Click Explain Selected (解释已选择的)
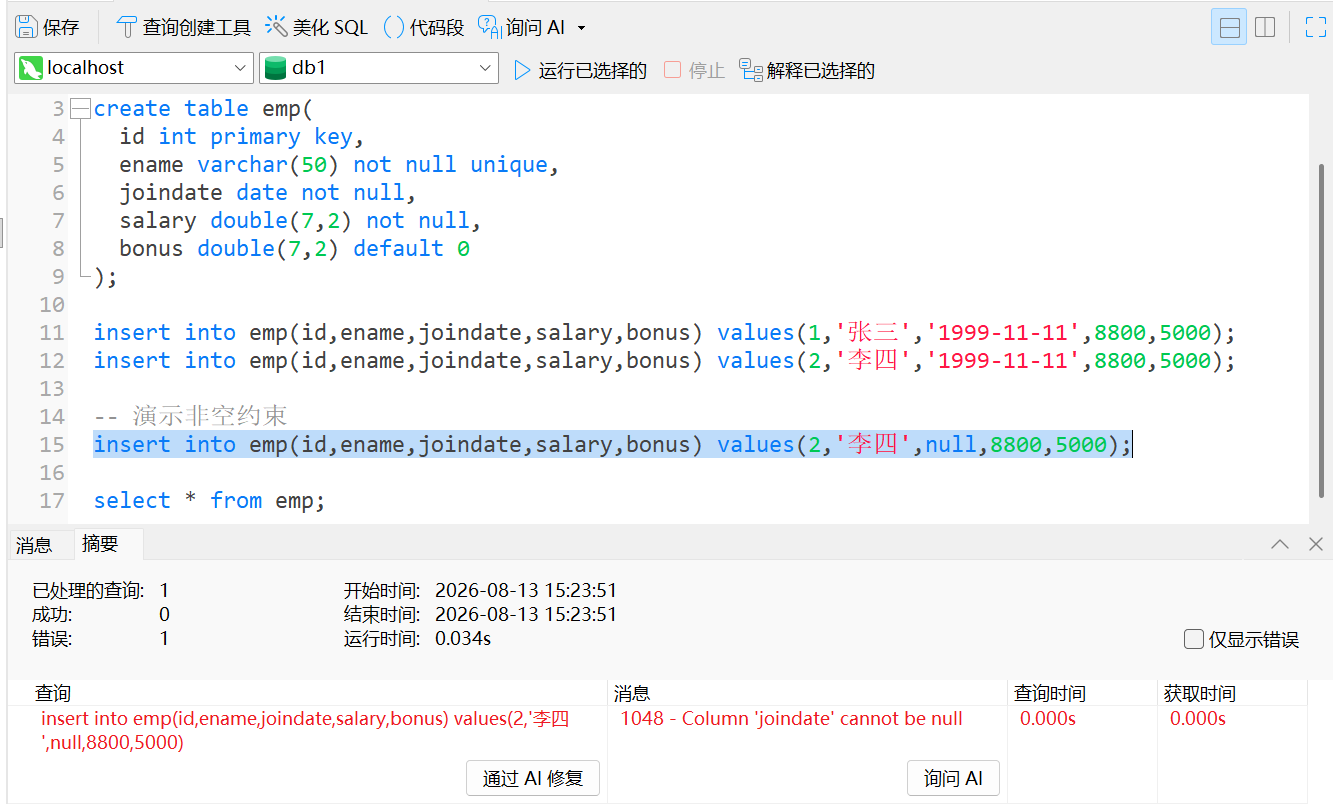The image size is (1333, 804). (807, 70)
